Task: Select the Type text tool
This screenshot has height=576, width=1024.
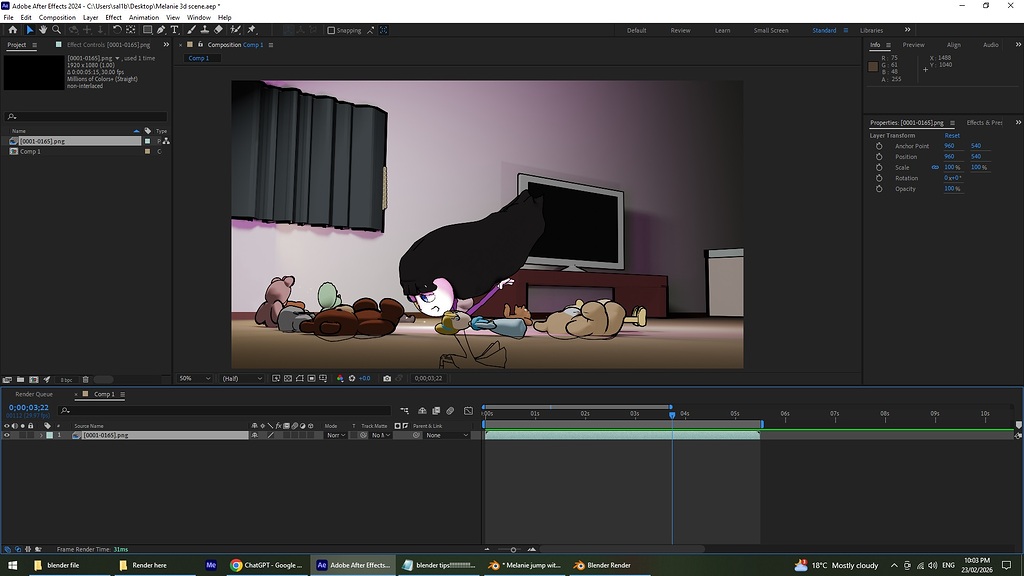Action: pos(174,30)
